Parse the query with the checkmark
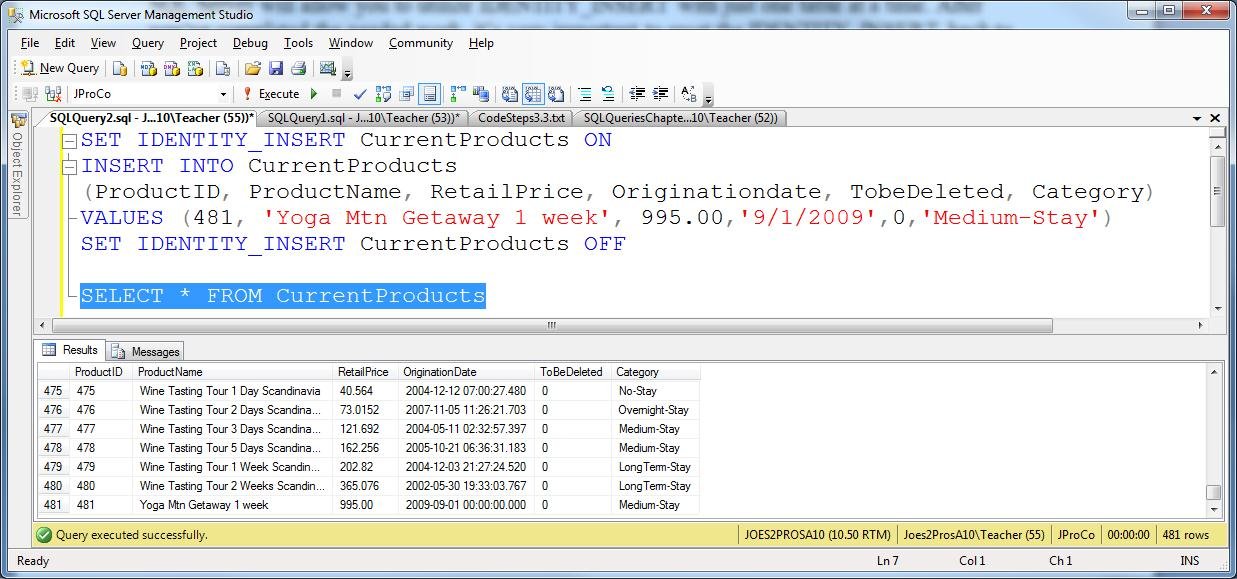1237x579 pixels. 360,94
